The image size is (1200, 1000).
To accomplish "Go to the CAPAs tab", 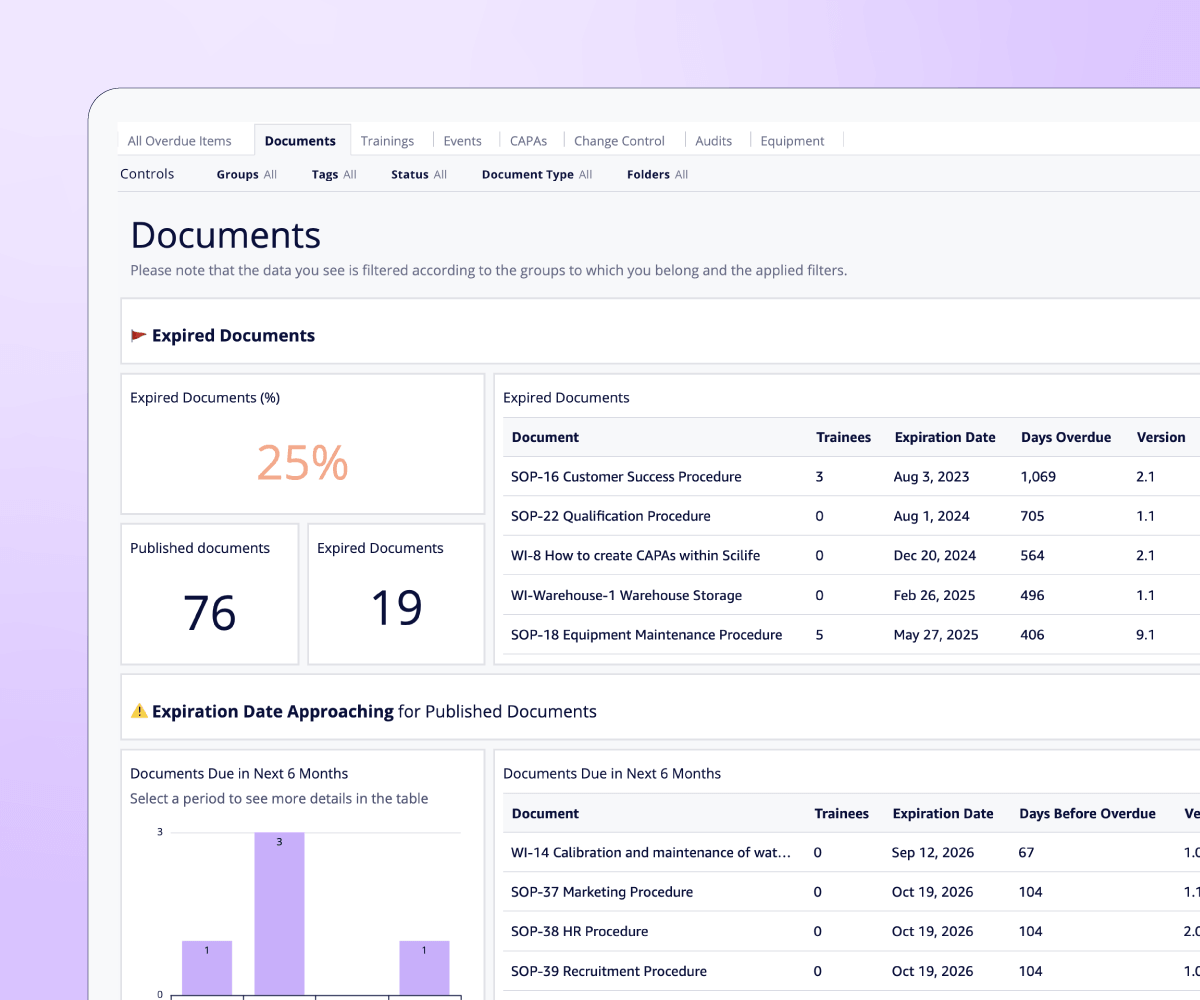I will 528,141.
